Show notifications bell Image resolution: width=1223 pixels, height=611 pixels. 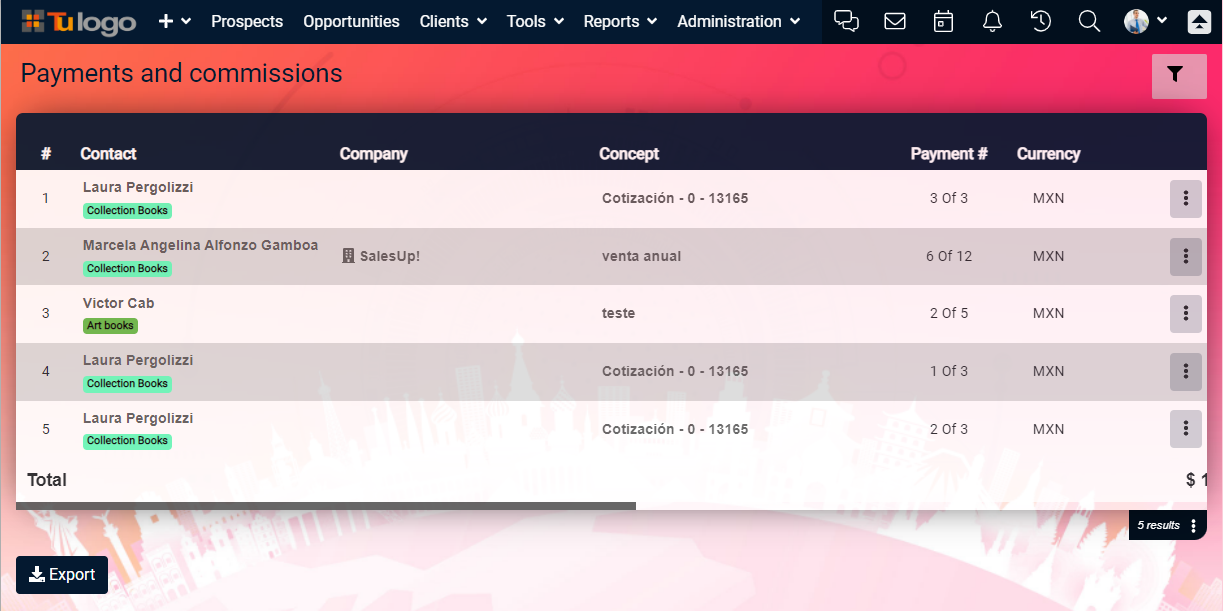point(992,21)
